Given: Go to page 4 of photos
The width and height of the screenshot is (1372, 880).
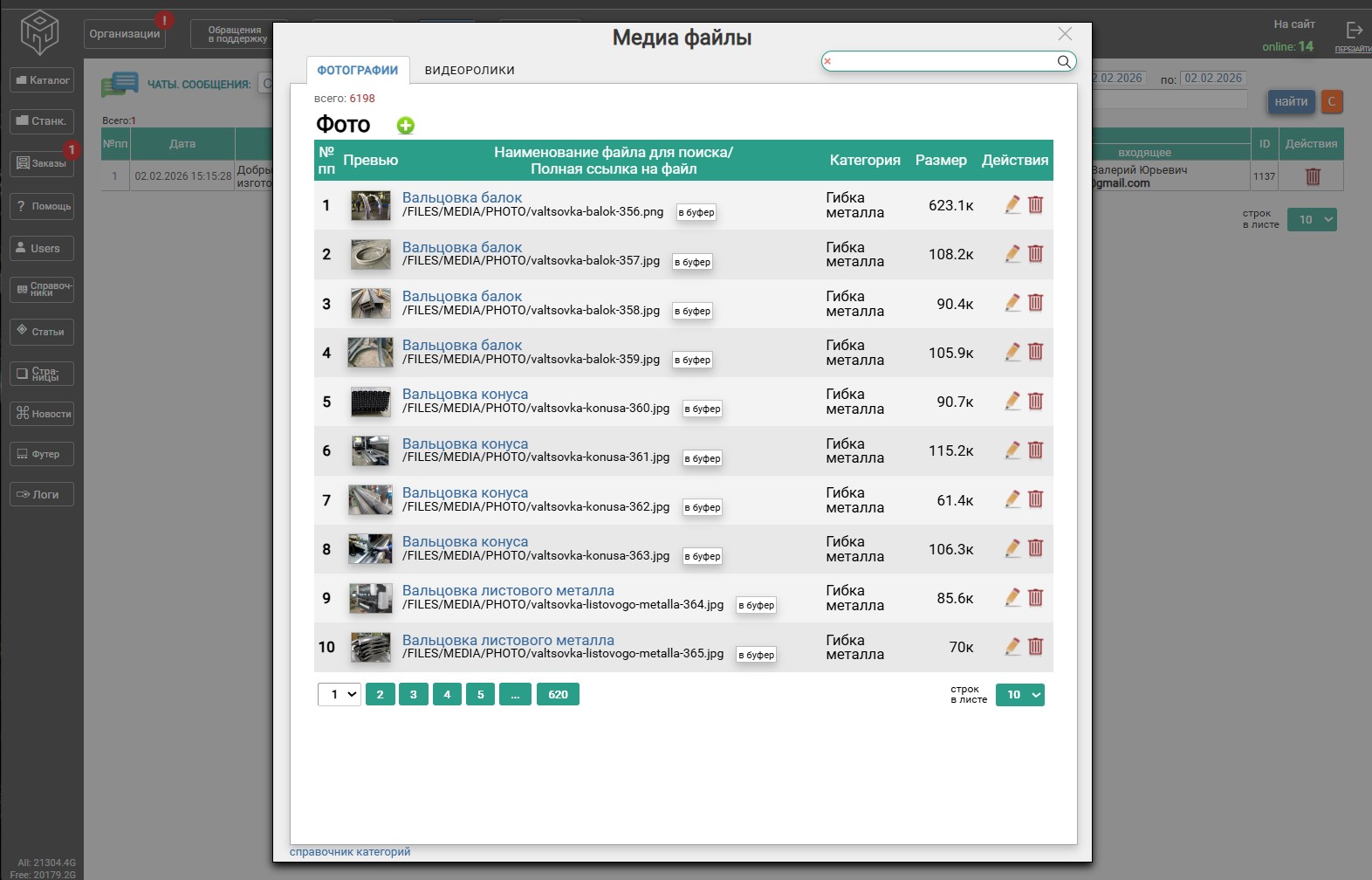Looking at the screenshot, I should click(447, 695).
